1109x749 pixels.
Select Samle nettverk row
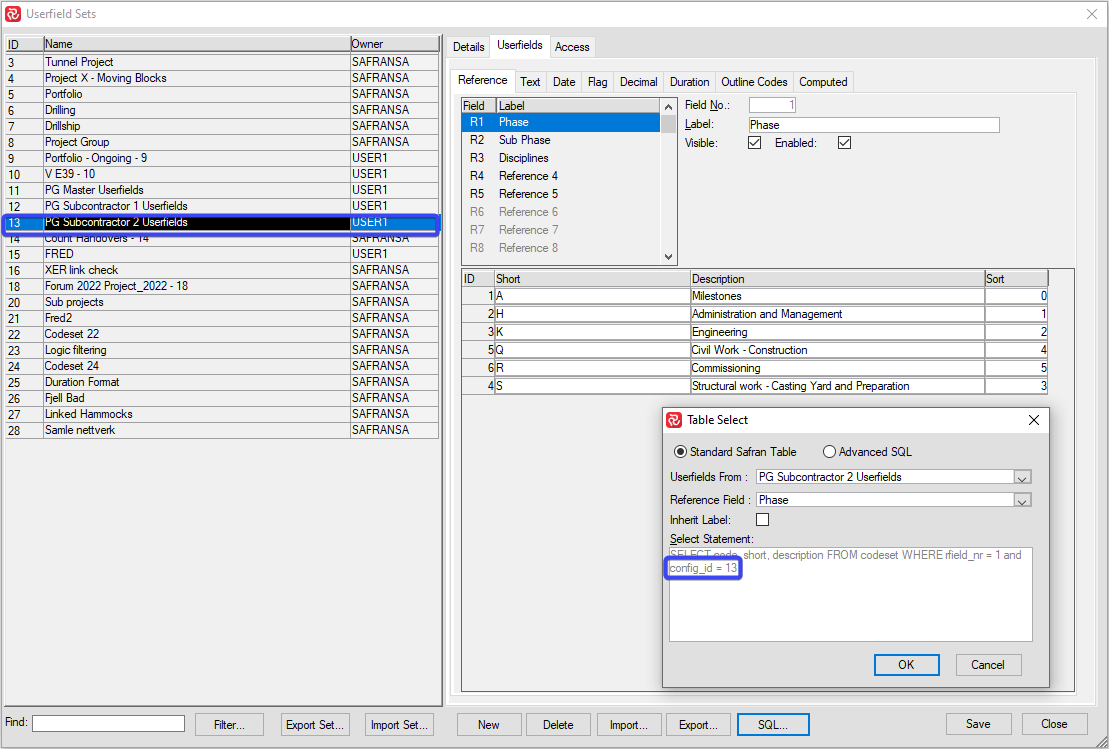222,430
